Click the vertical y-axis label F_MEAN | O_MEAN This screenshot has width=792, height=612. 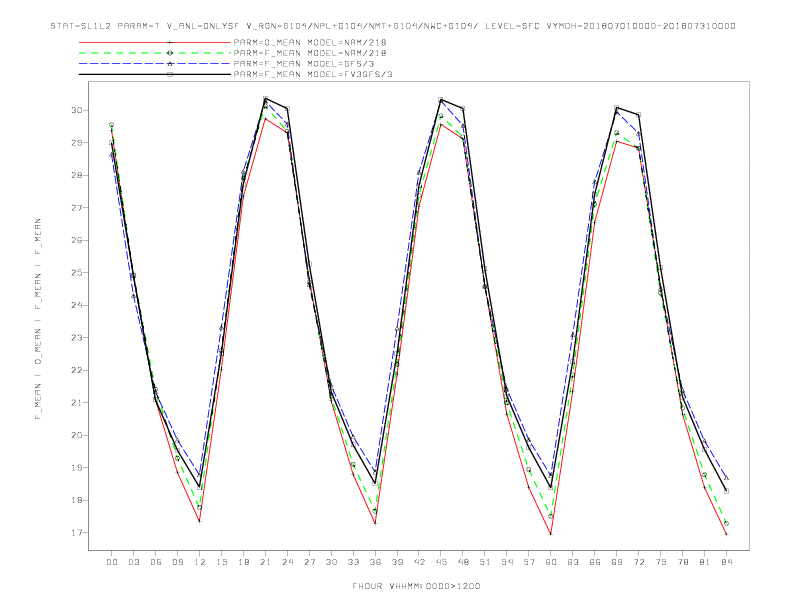coord(38,319)
